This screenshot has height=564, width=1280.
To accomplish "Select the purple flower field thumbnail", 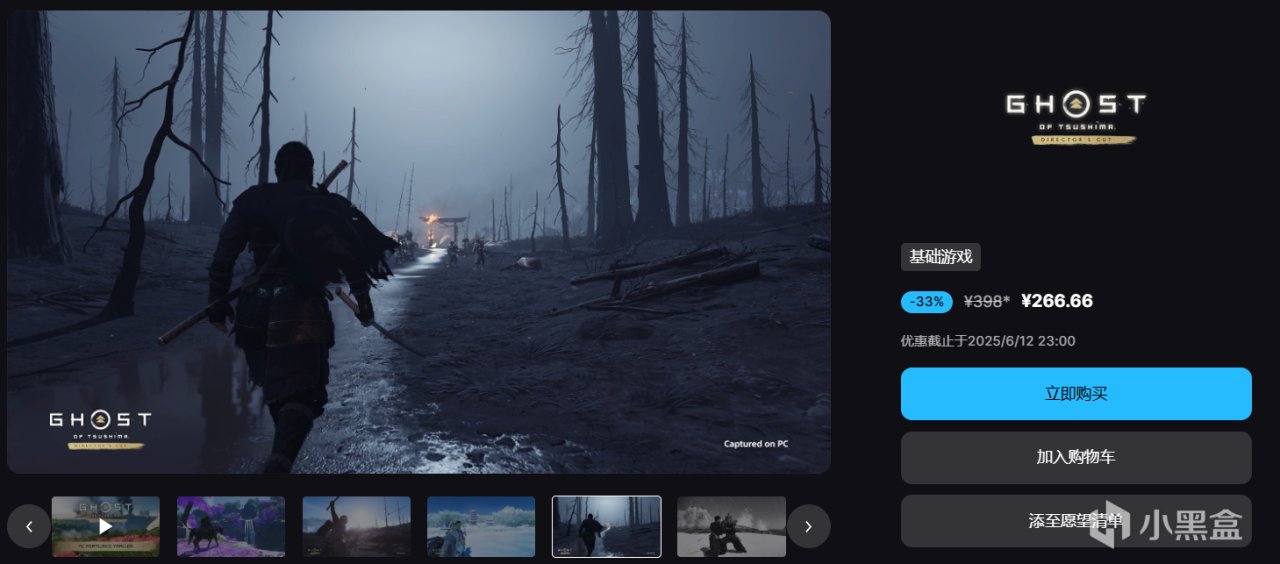I will 231,526.
